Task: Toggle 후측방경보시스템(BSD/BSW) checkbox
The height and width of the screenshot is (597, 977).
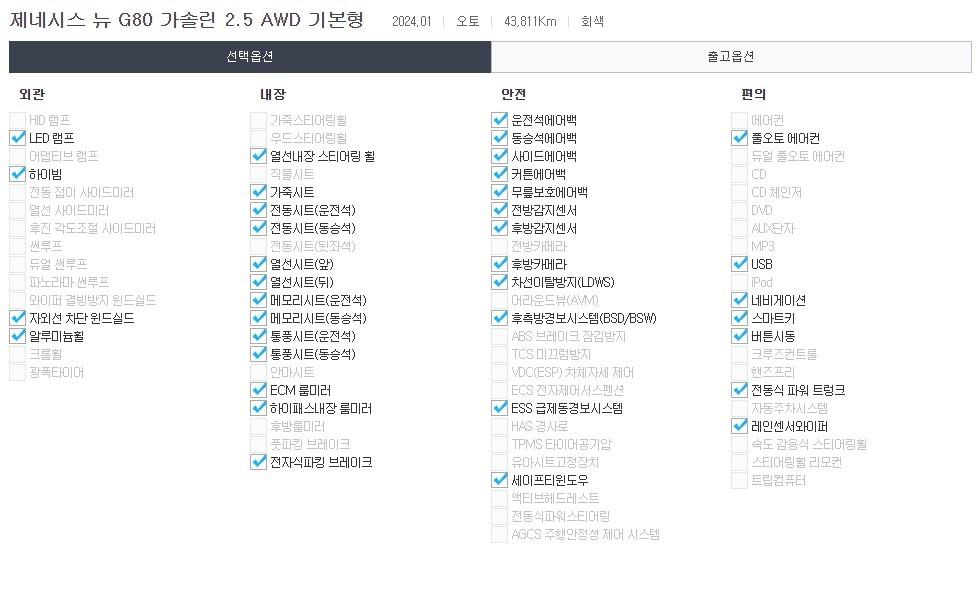Action: click(x=500, y=318)
